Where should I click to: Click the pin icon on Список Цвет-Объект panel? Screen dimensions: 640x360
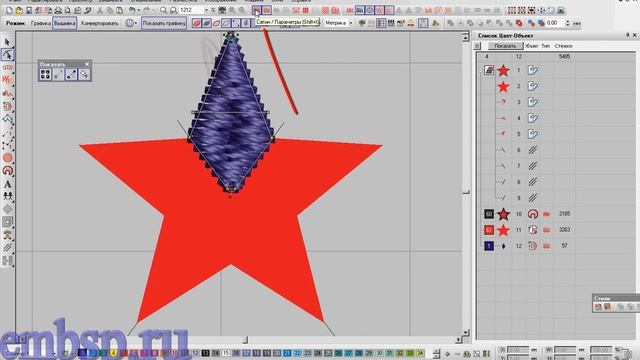pos(627,36)
